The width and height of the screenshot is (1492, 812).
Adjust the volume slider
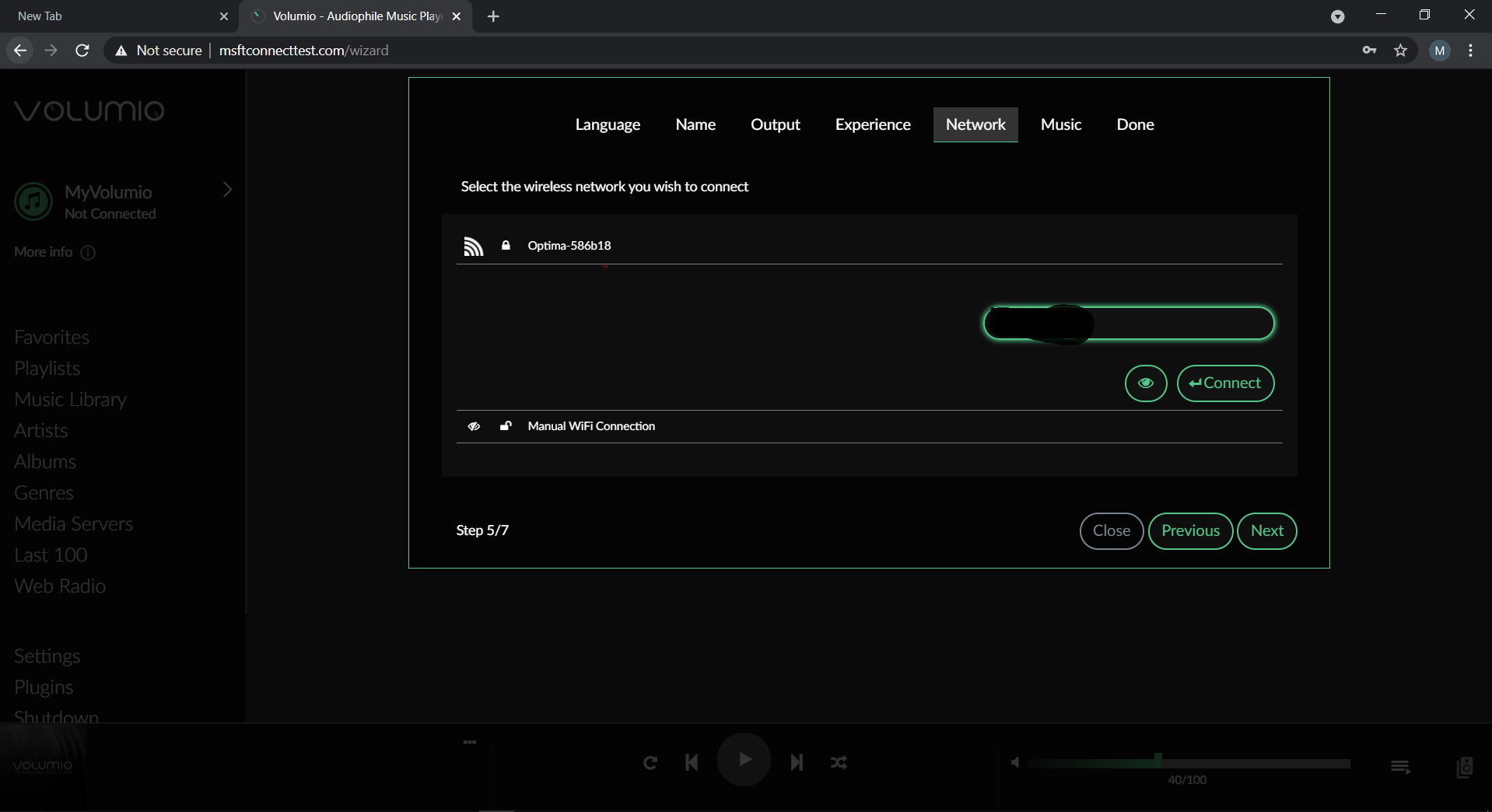[x=1189, y=763]
